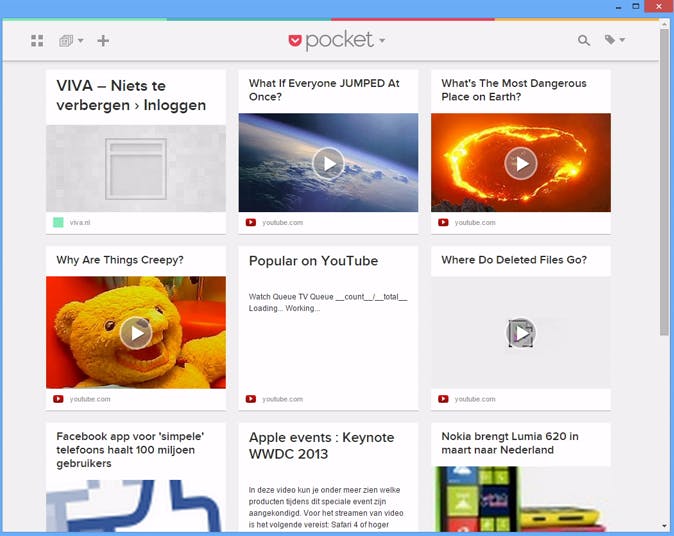
Task: Click YouTube icon under 'Deleted Files' card
Action: (x=443, y=399)
